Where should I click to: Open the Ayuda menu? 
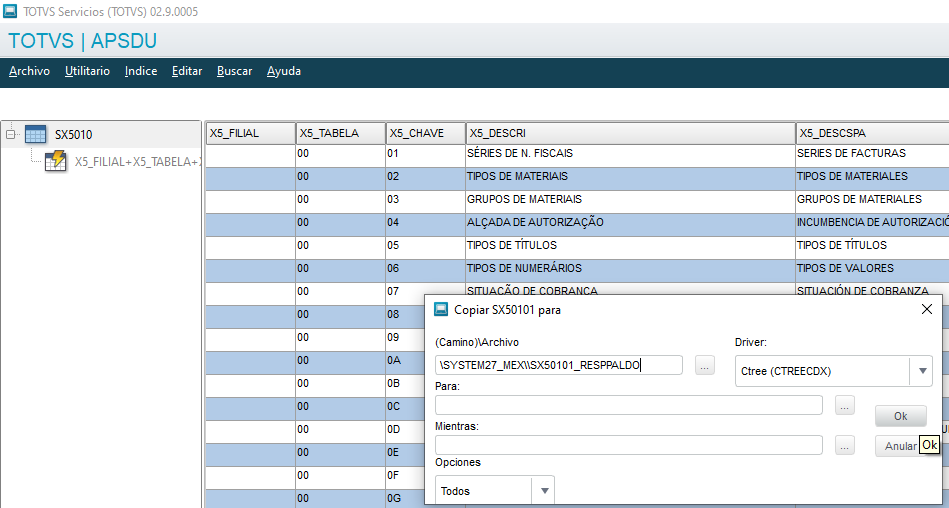(x=284, y=71)
